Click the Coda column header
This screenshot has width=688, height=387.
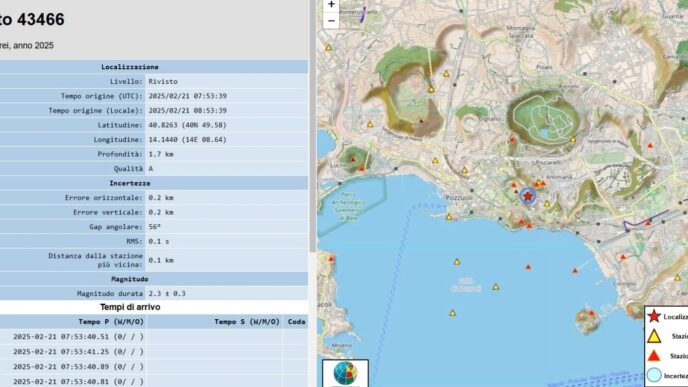296,322
